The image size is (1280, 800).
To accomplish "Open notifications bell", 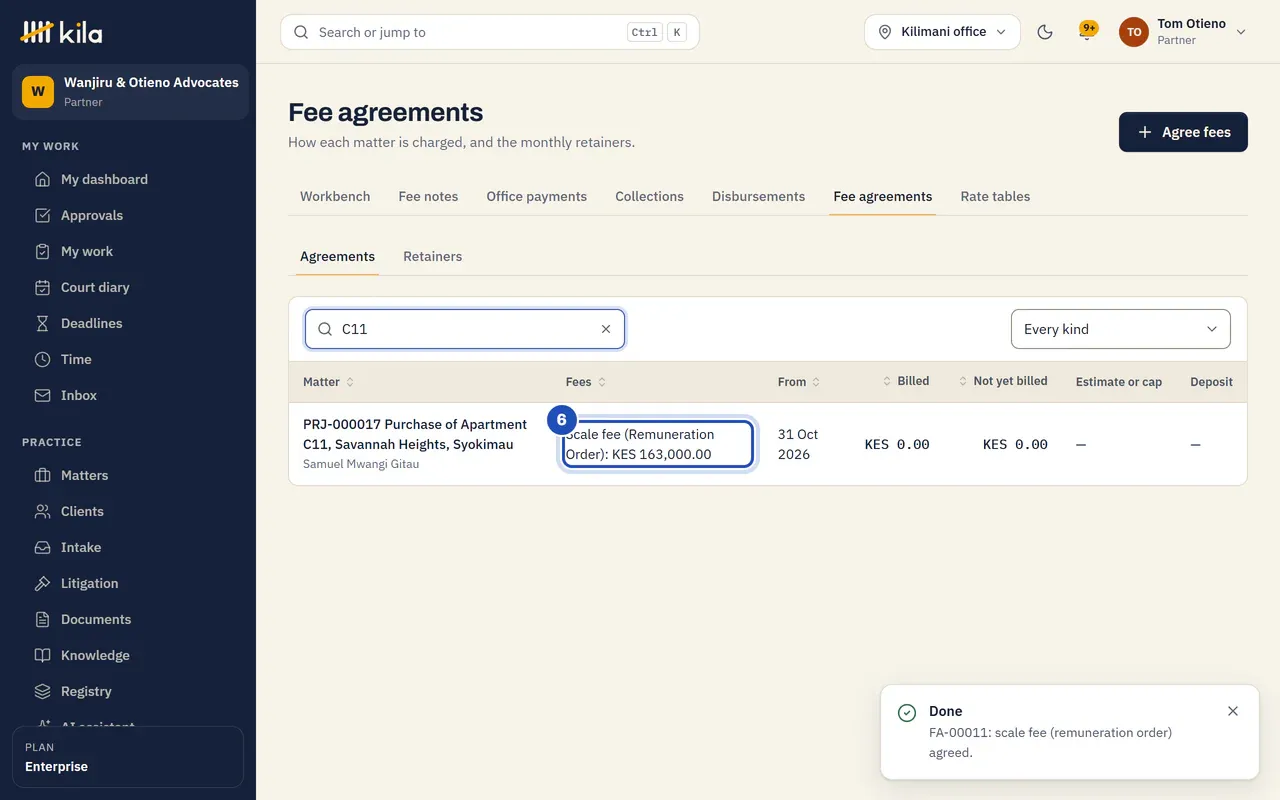I will tap(1087, 32).
